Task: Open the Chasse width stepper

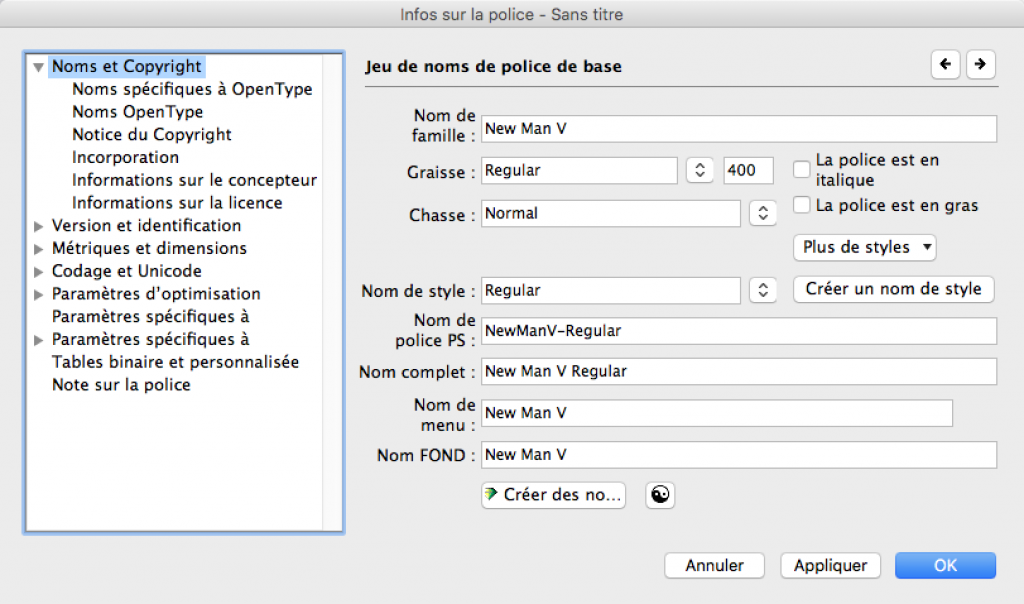Action: point(762,213)
